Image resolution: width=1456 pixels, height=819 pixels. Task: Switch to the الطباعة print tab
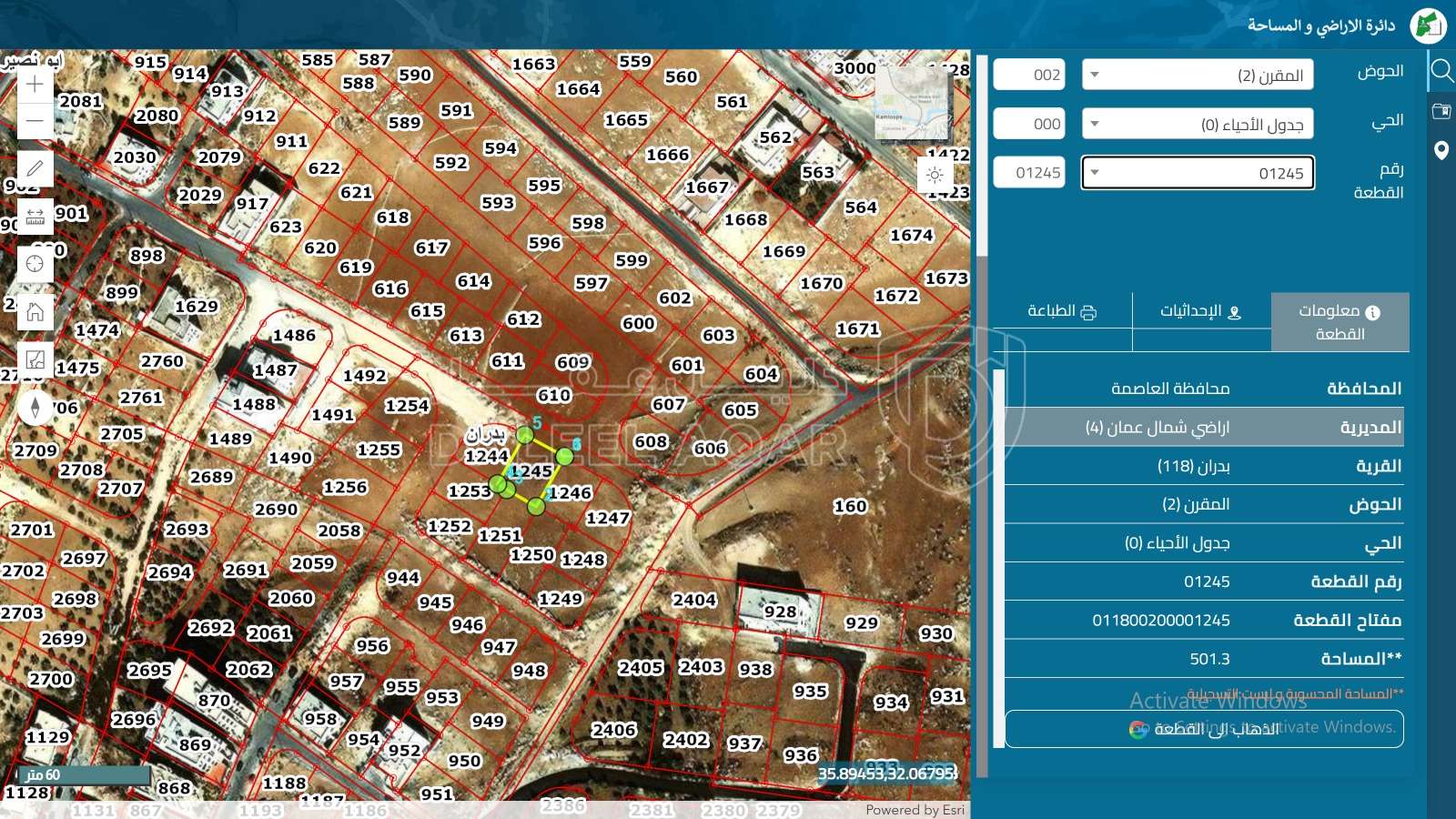click(x=1061, y=312)
